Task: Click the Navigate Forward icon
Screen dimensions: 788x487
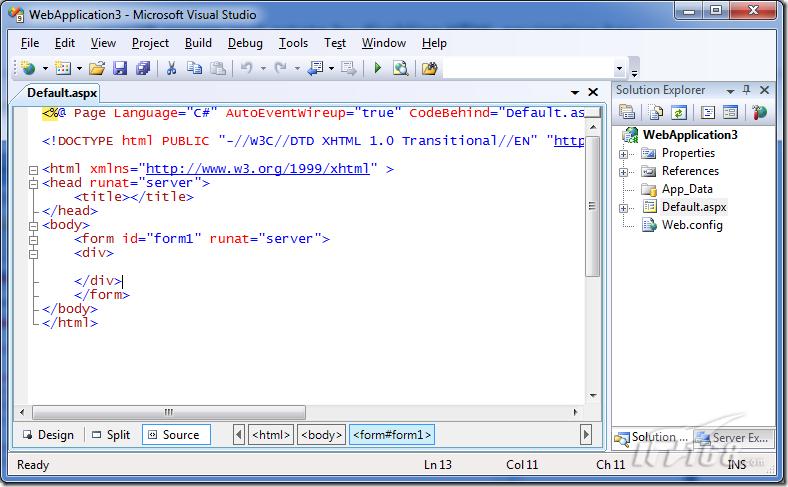Action: pos(348,68)
